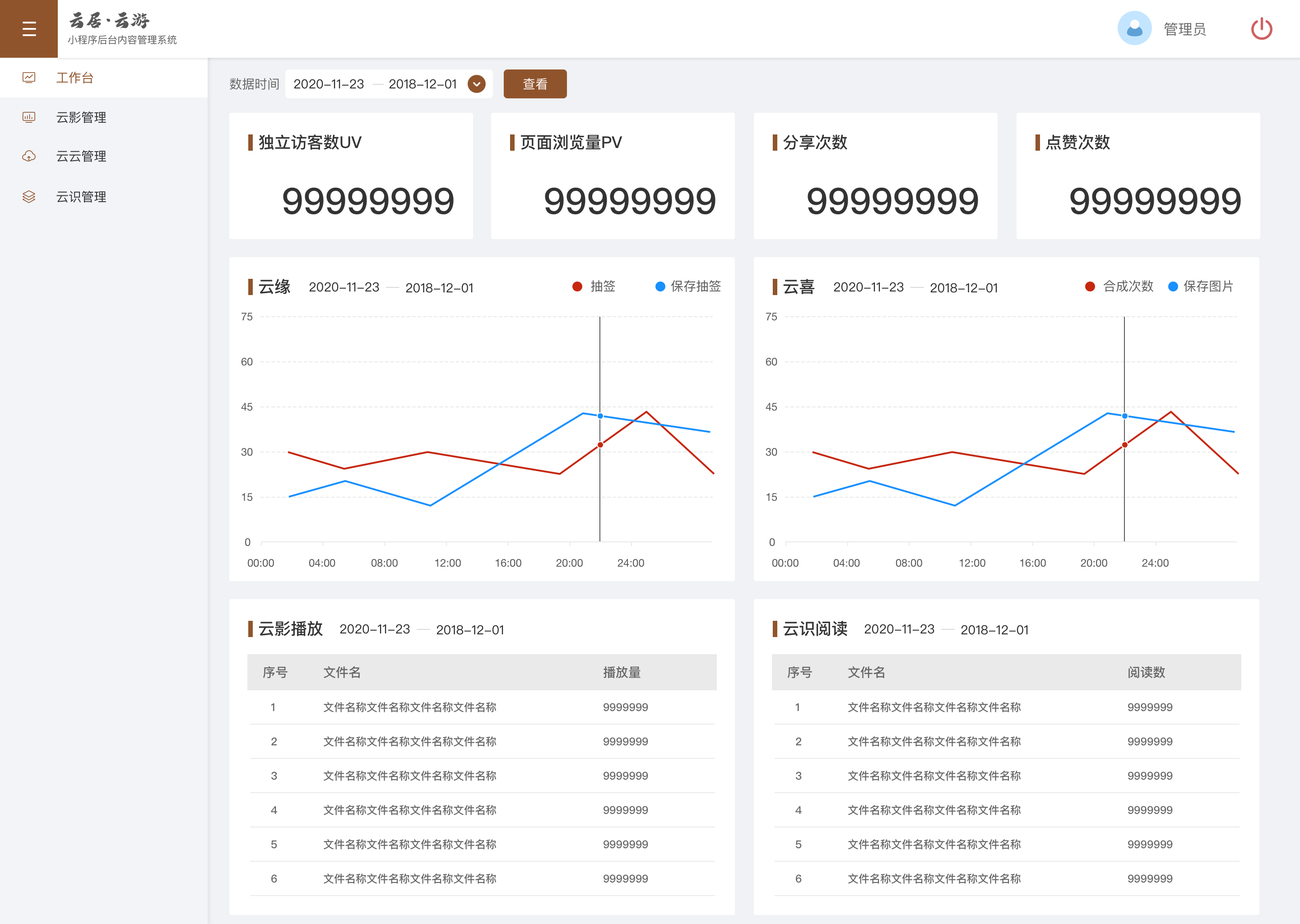Click the blue data point in 云喜 chart
Image resolution: width=1300 pixels, height=924 pixels.
[1124, 416]
